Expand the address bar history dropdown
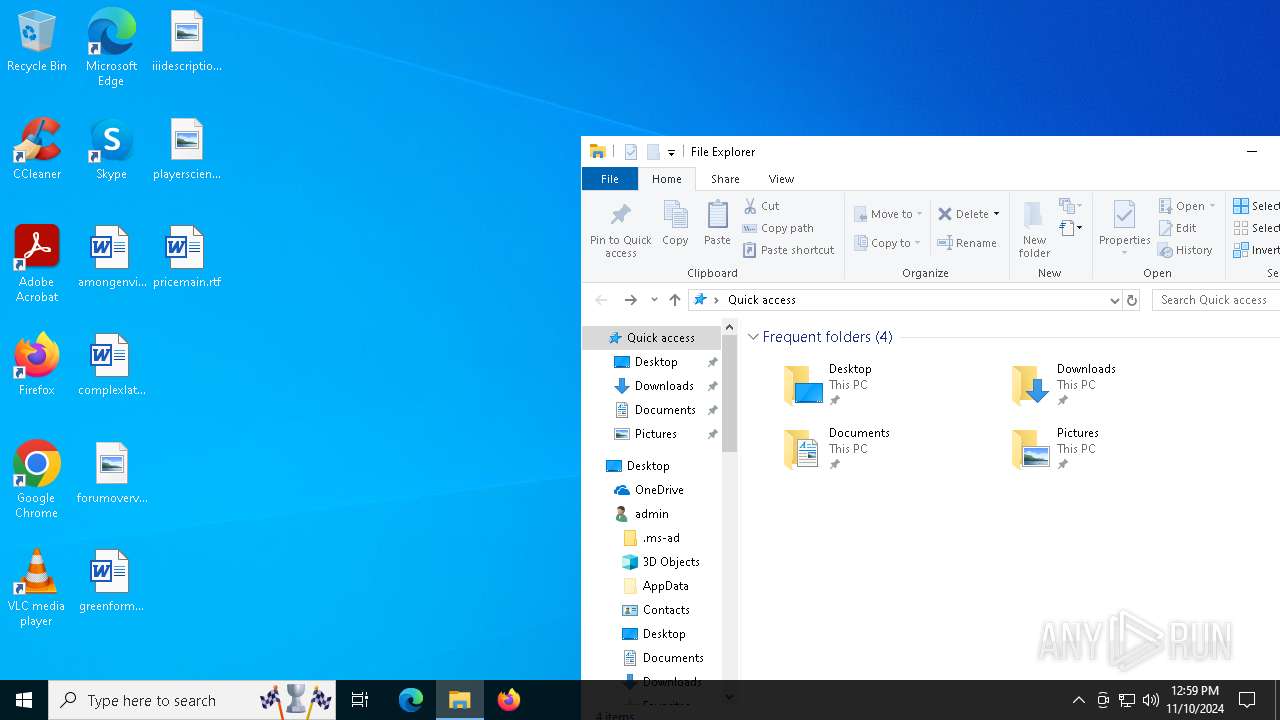The width and height of the screenshot is (1280, 720). (x=1114, y=300)
